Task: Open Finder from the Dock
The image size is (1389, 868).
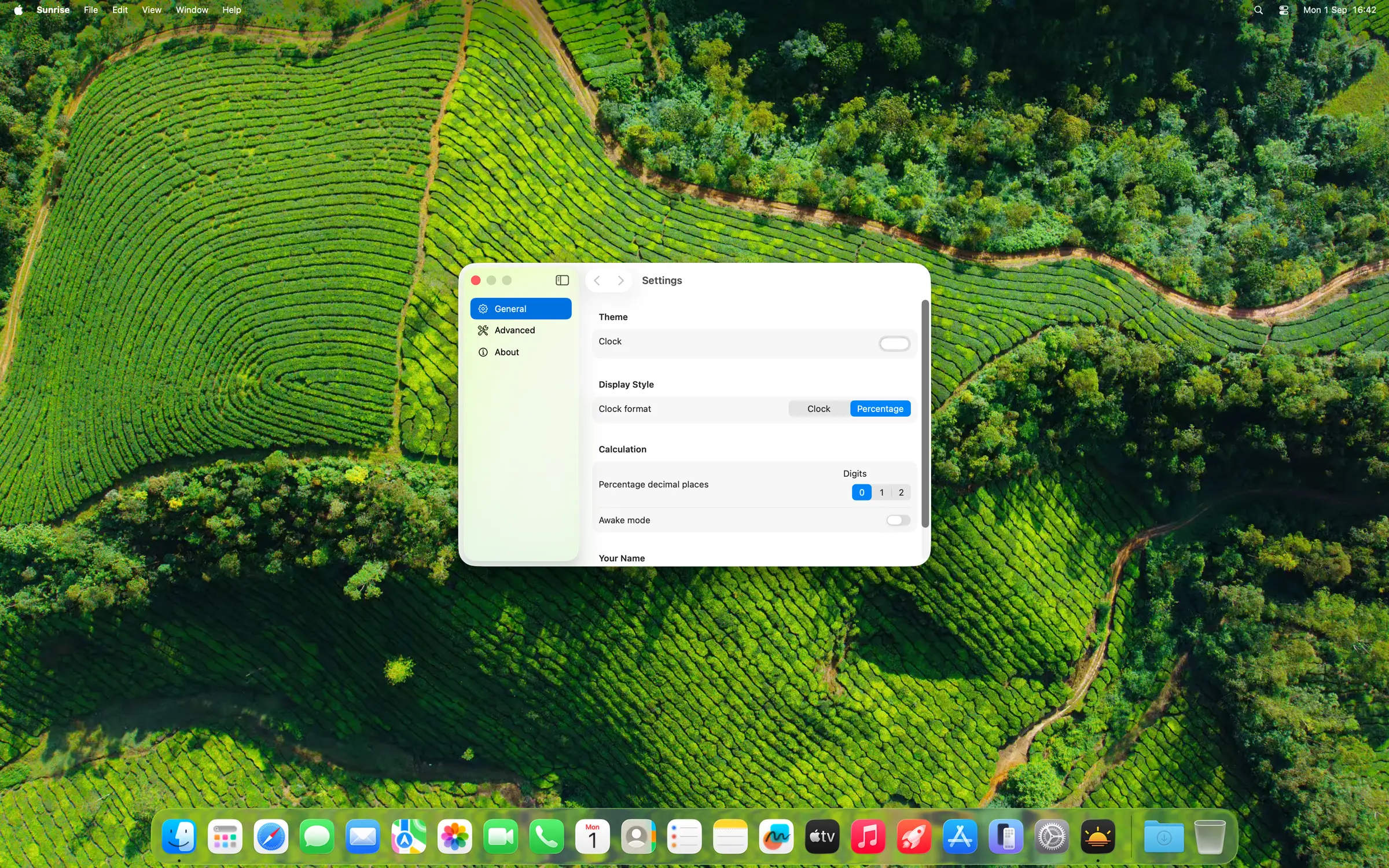Action: (179, 836)
